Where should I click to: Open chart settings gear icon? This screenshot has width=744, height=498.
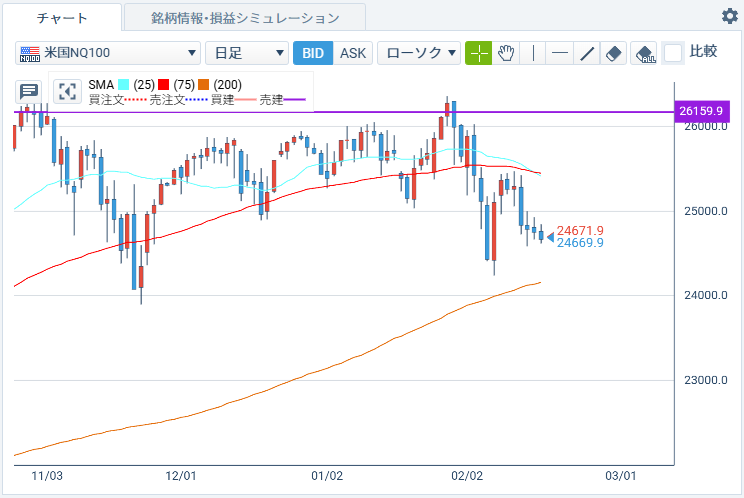point(729,16)
